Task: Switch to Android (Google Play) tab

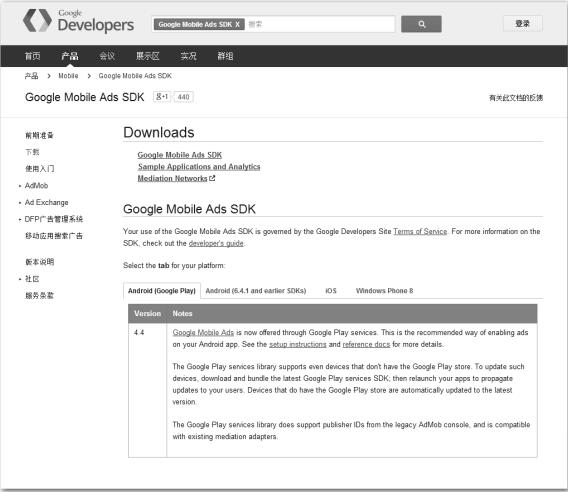Action: 162,291
